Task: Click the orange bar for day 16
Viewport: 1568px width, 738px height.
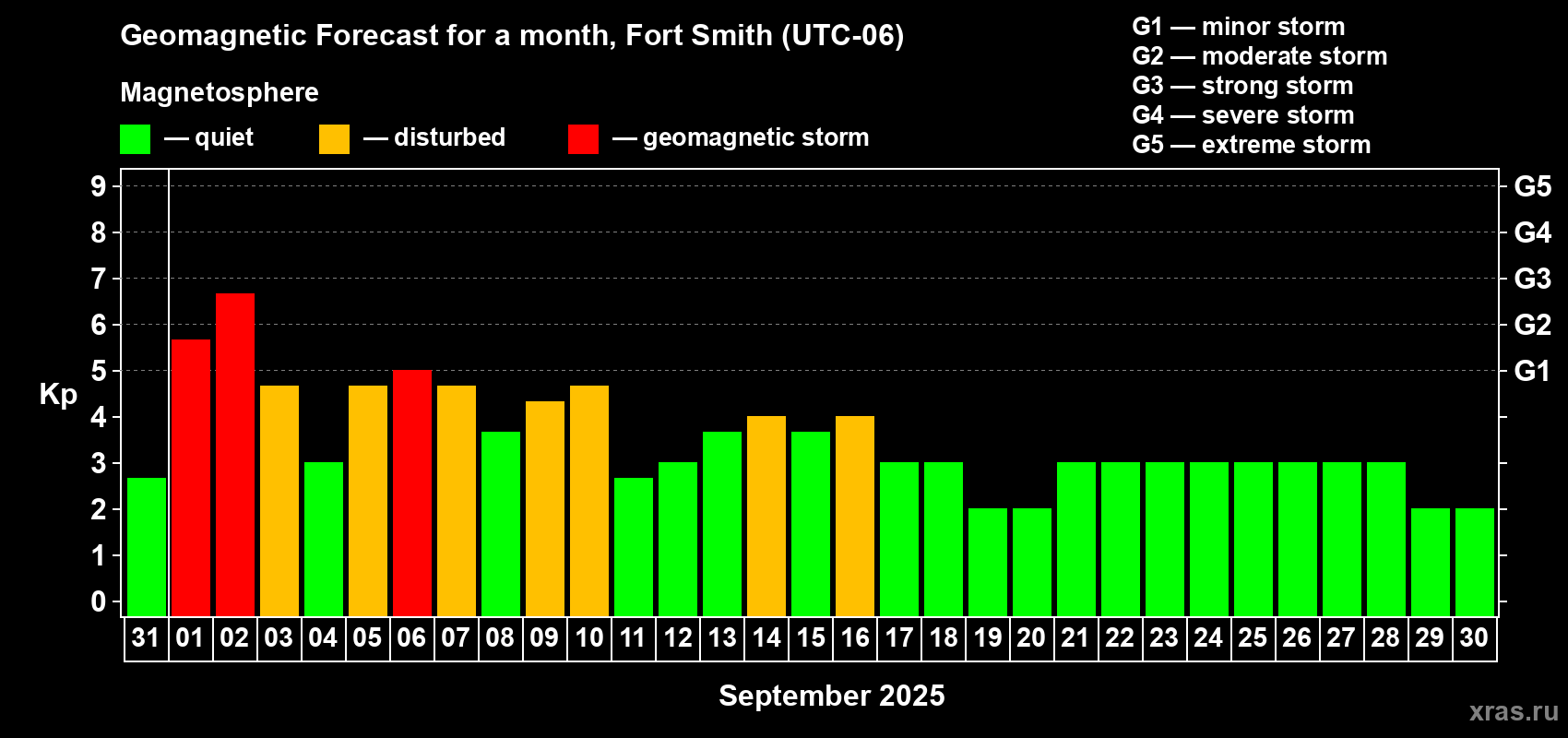Action: [855, 516]
